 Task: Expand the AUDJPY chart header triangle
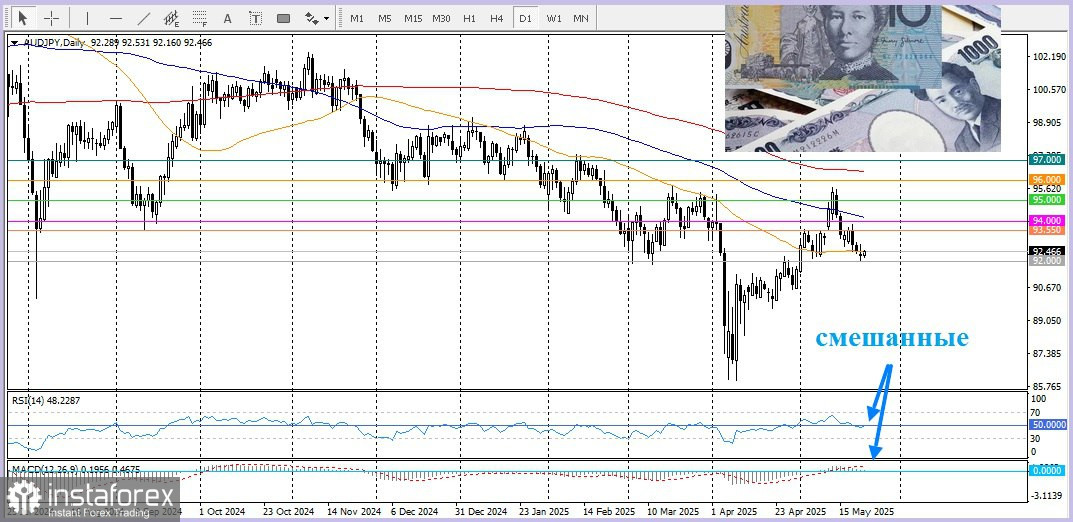13,43
